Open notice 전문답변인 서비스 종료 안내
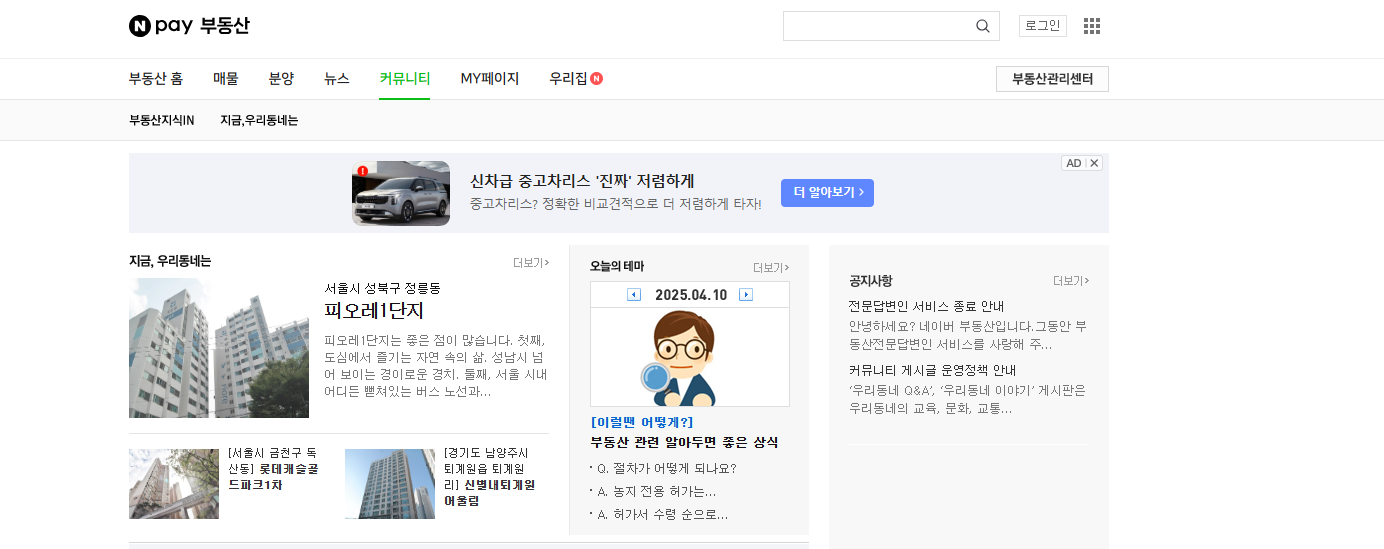 coord(927,306)
